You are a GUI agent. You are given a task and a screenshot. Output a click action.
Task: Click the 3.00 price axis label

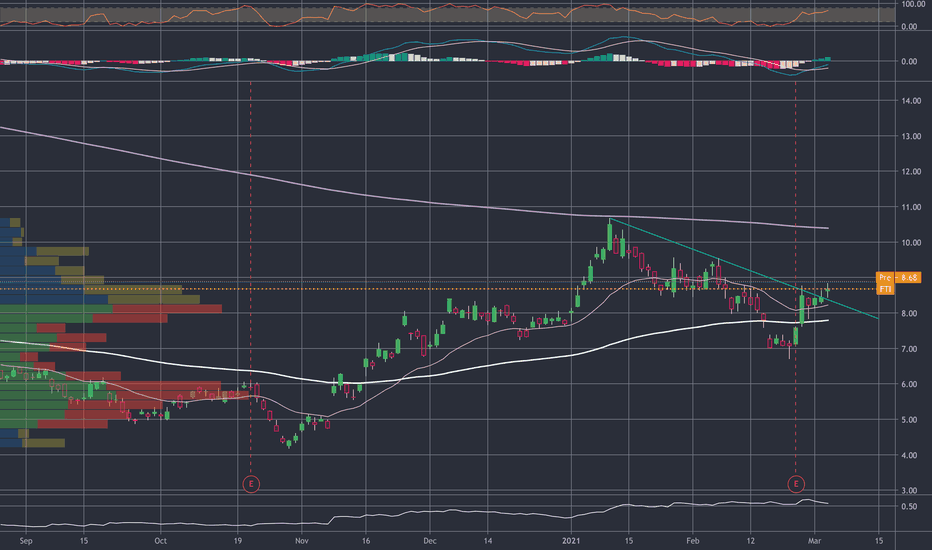911,491
